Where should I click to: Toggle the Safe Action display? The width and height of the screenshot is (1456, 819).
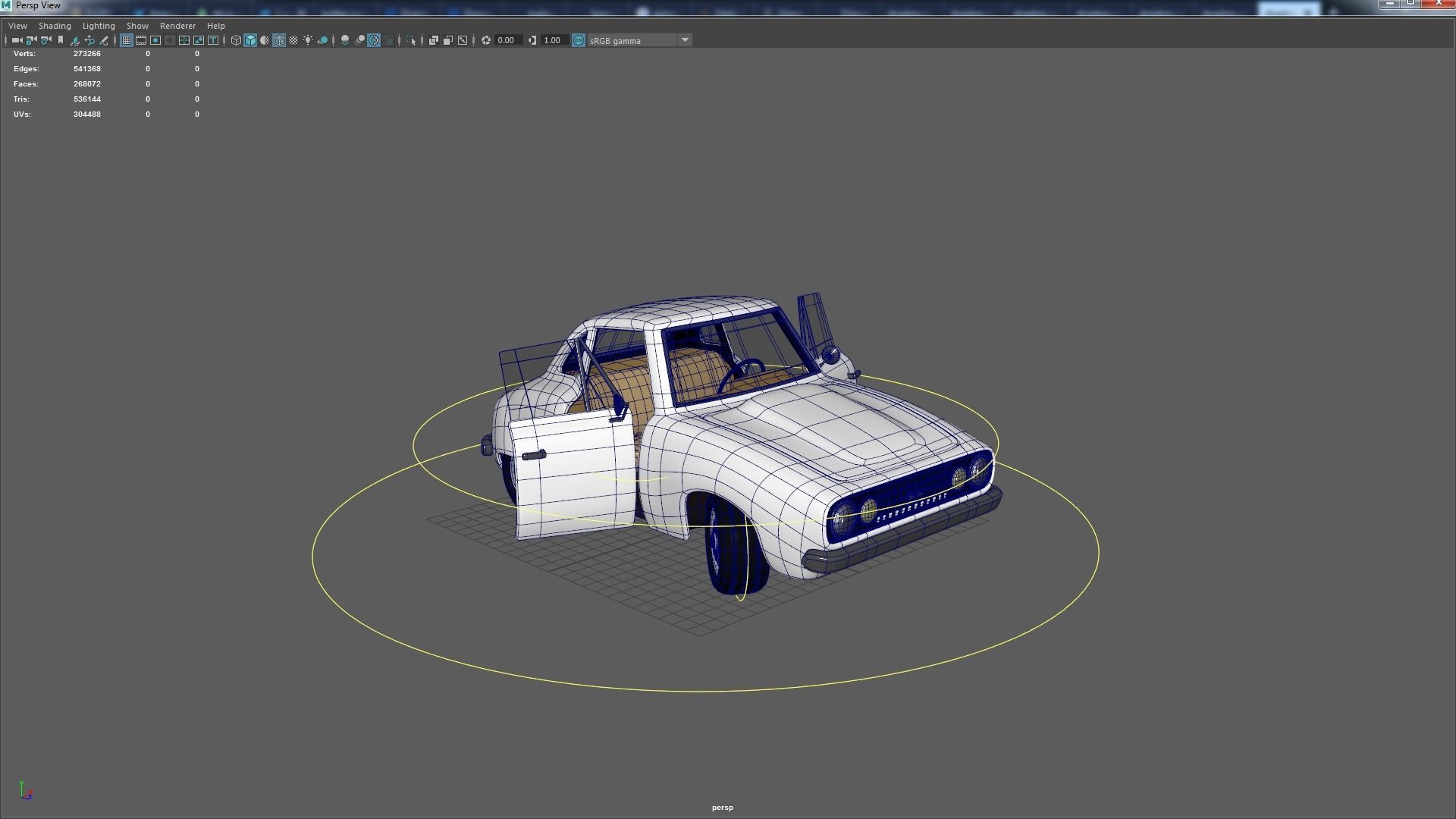[x=199, y=40]
